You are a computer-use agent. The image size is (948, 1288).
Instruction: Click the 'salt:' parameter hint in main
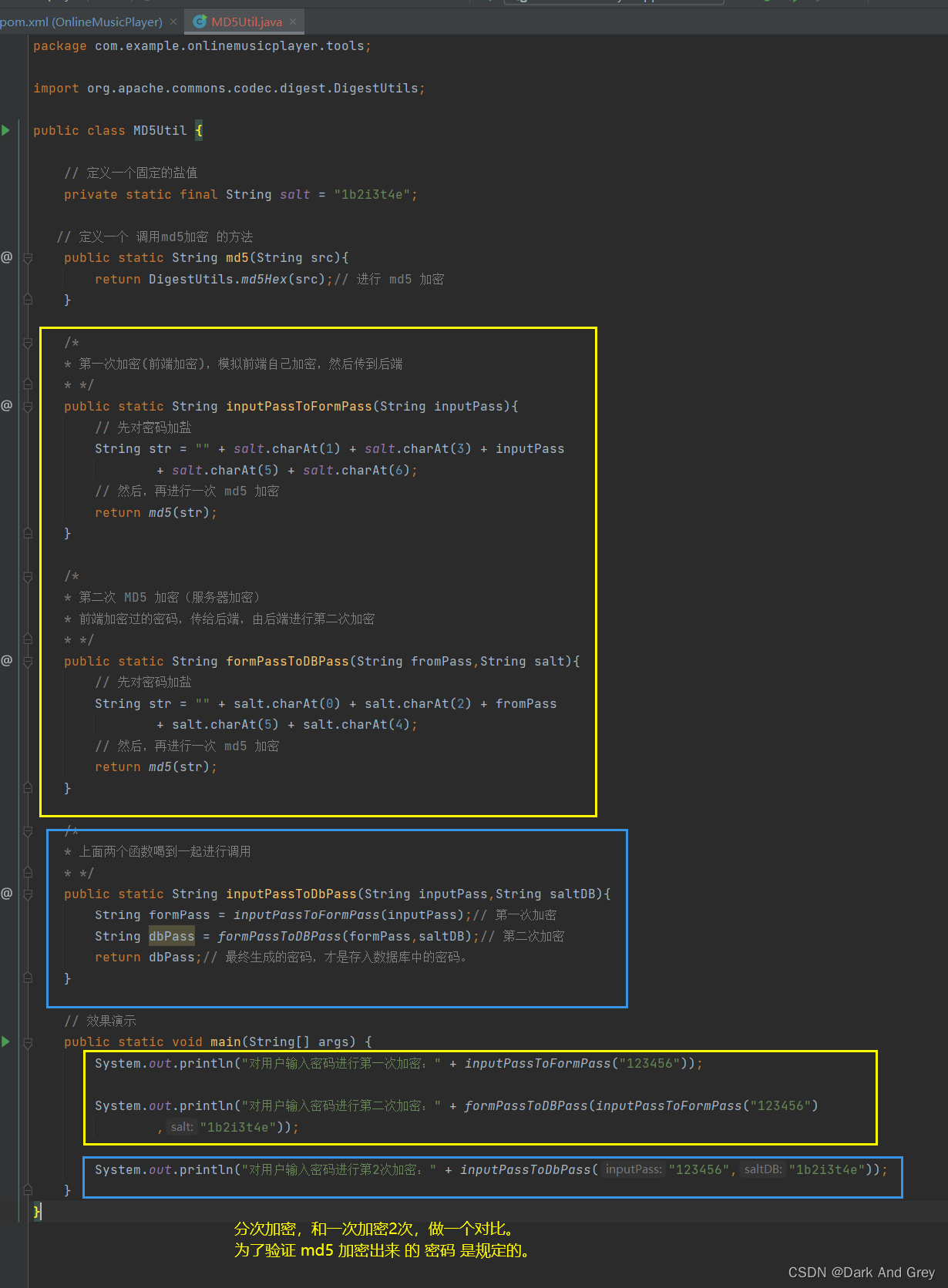coord(182,1127)
